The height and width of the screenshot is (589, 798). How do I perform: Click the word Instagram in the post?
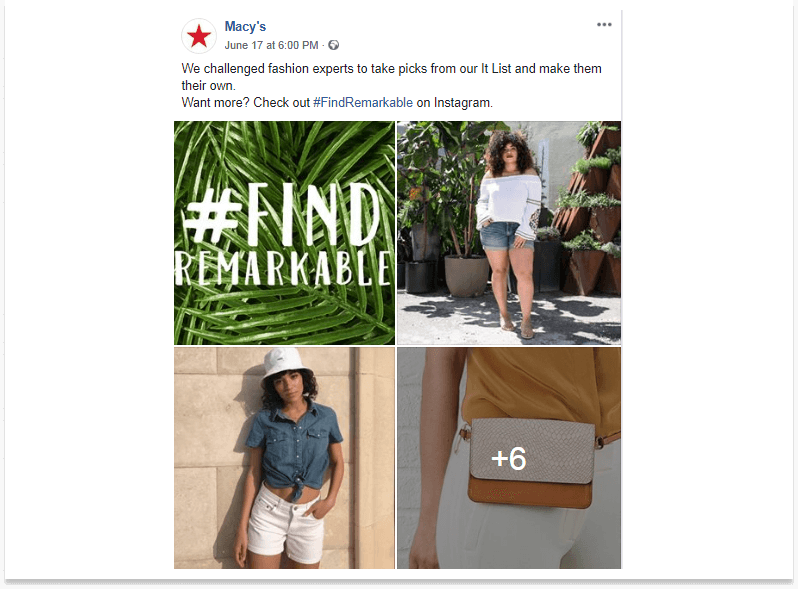tap(462, 102)
